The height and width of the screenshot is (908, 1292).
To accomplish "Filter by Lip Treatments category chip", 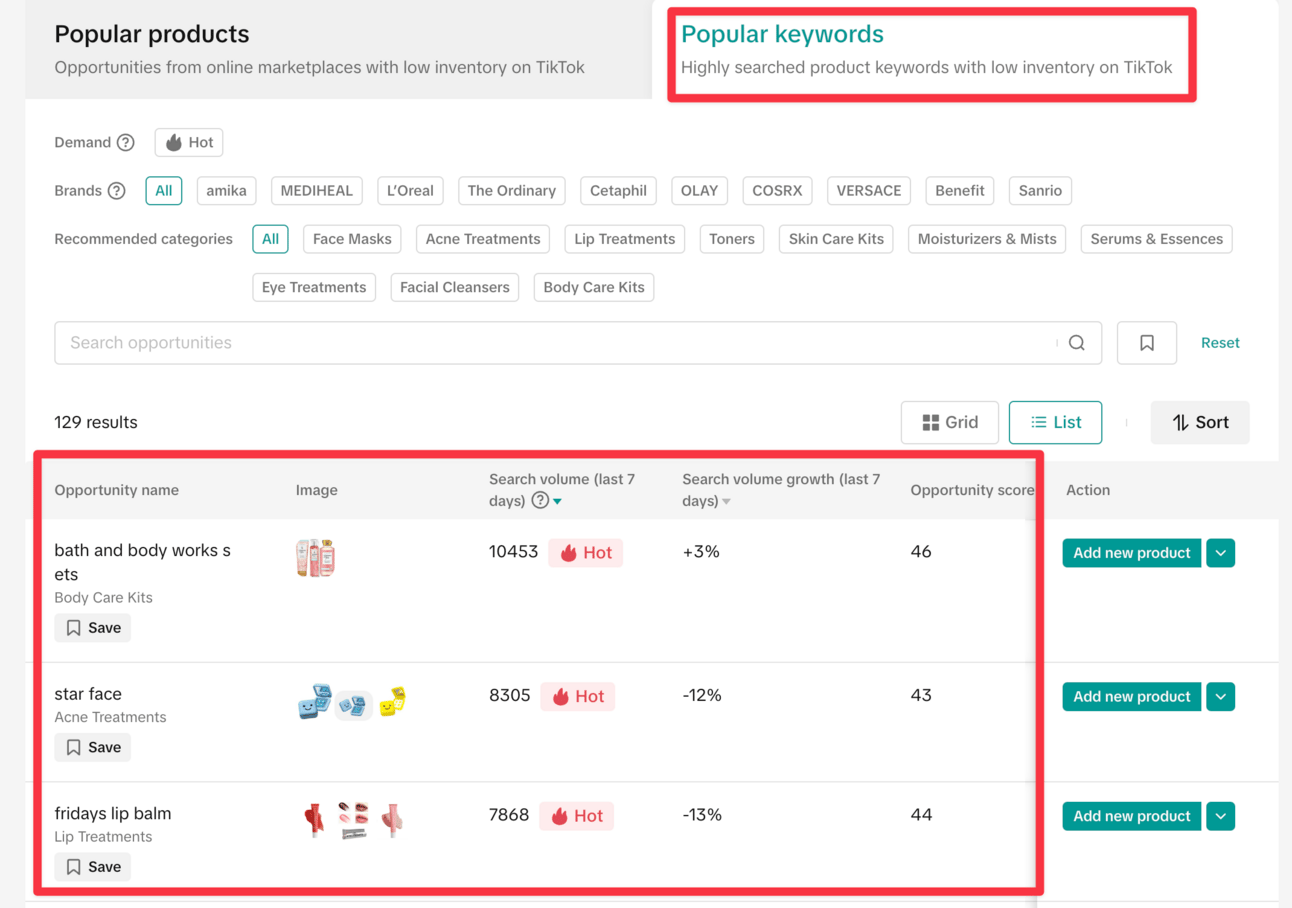I will click(625, 239).
